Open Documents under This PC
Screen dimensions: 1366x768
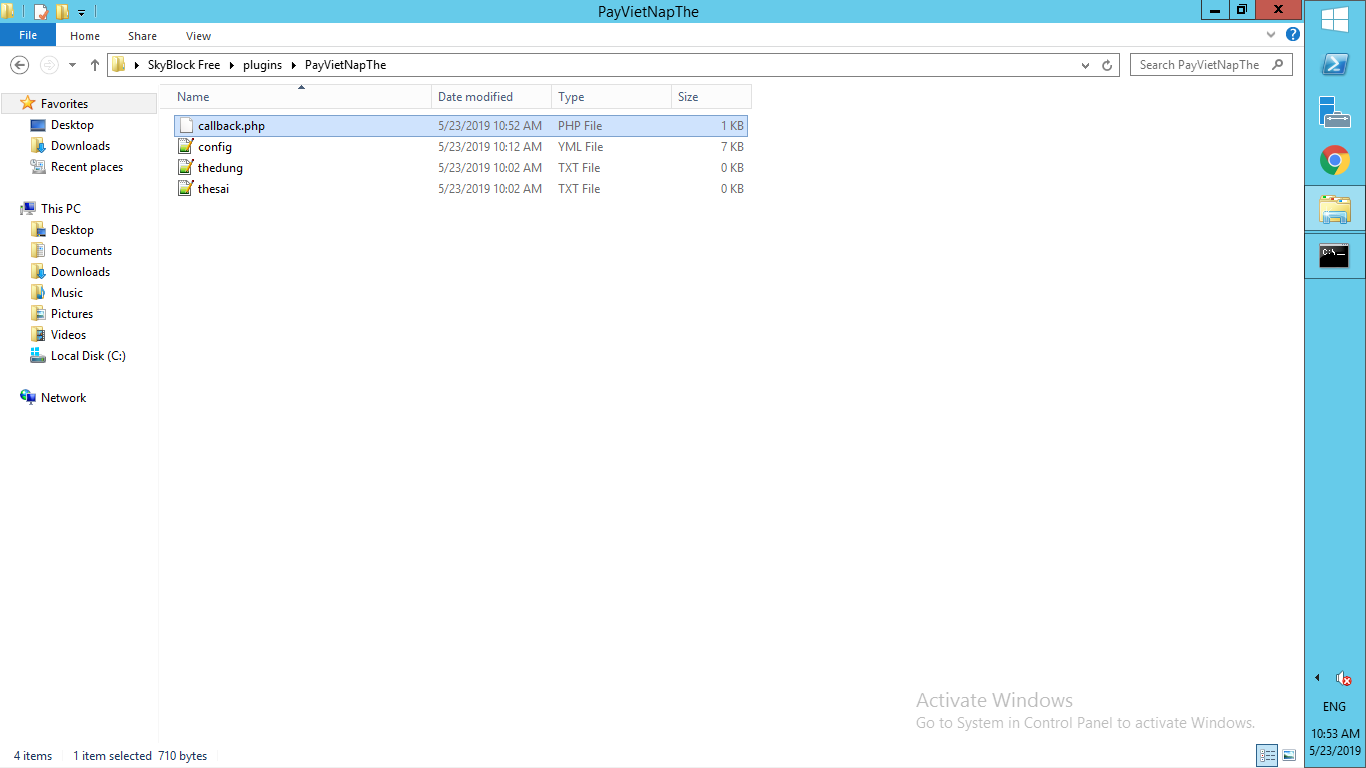tap(81, 251)
